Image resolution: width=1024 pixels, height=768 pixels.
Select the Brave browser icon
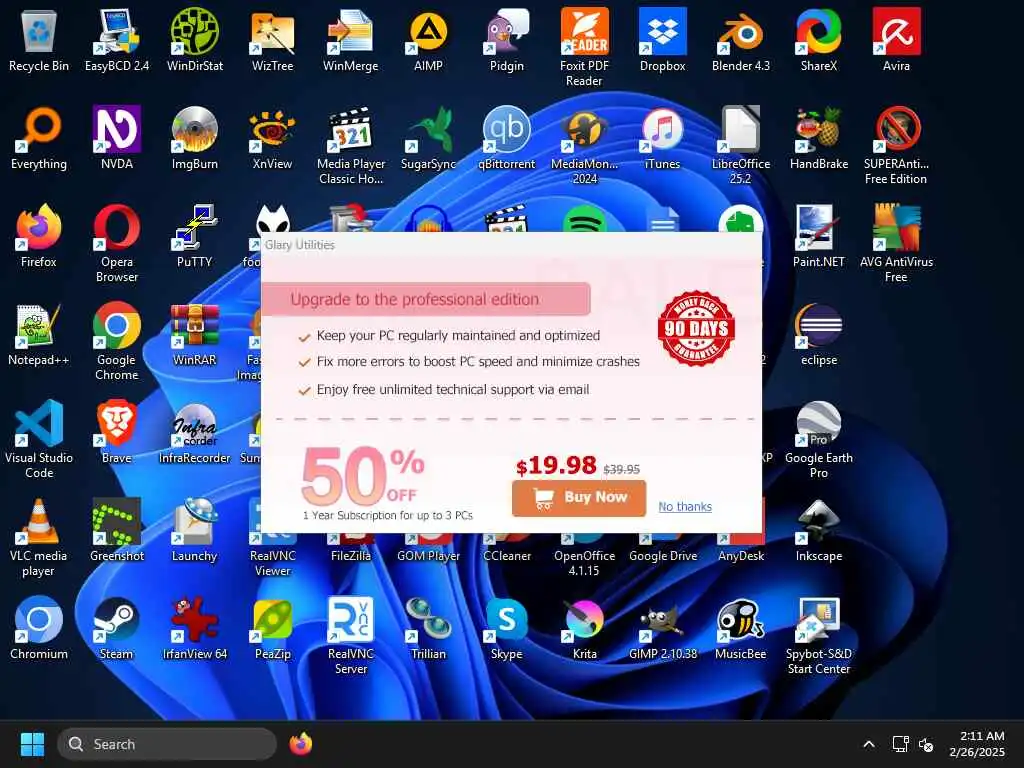[x=117, y=432]
